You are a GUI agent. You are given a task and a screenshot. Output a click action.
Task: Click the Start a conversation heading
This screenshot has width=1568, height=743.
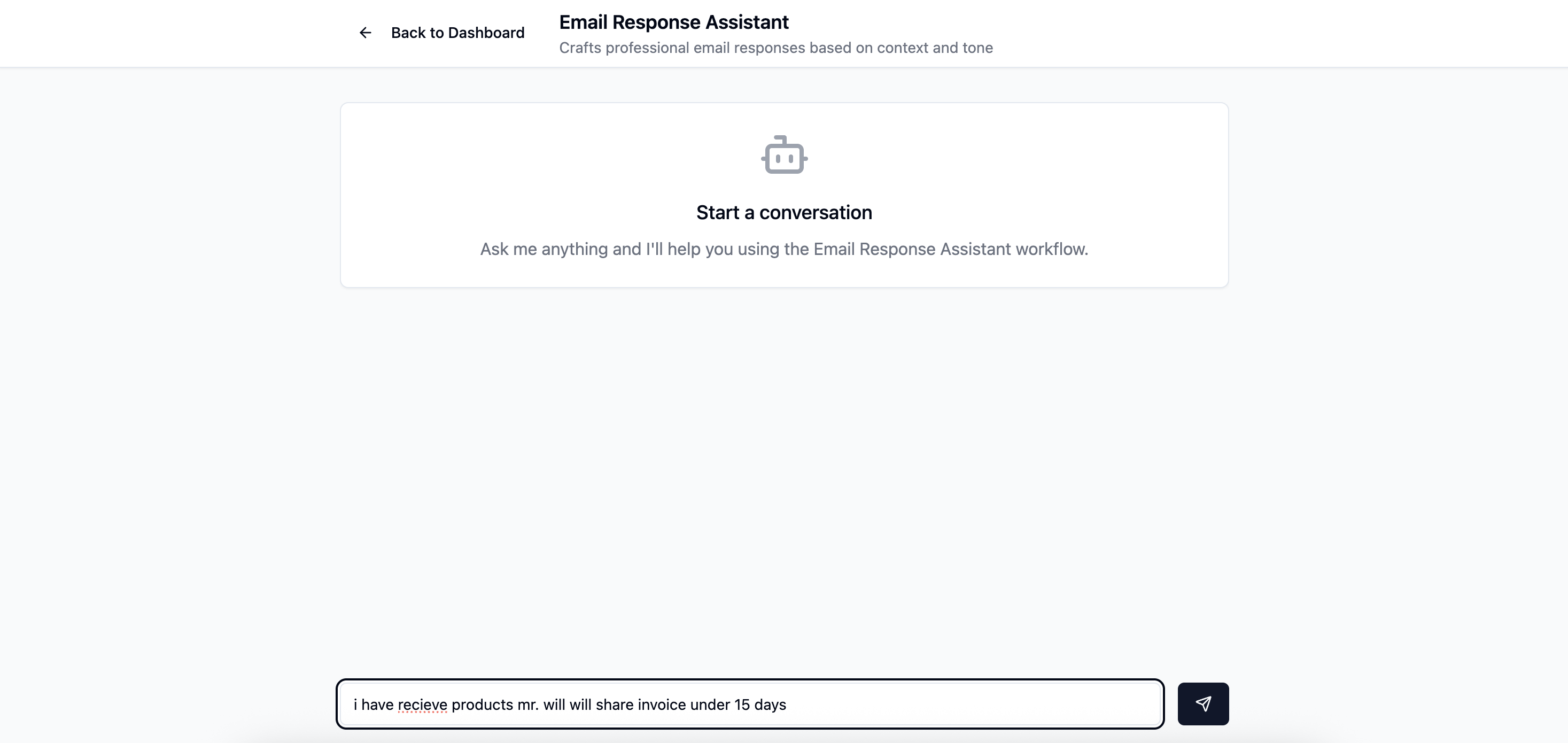pos(784,213)
